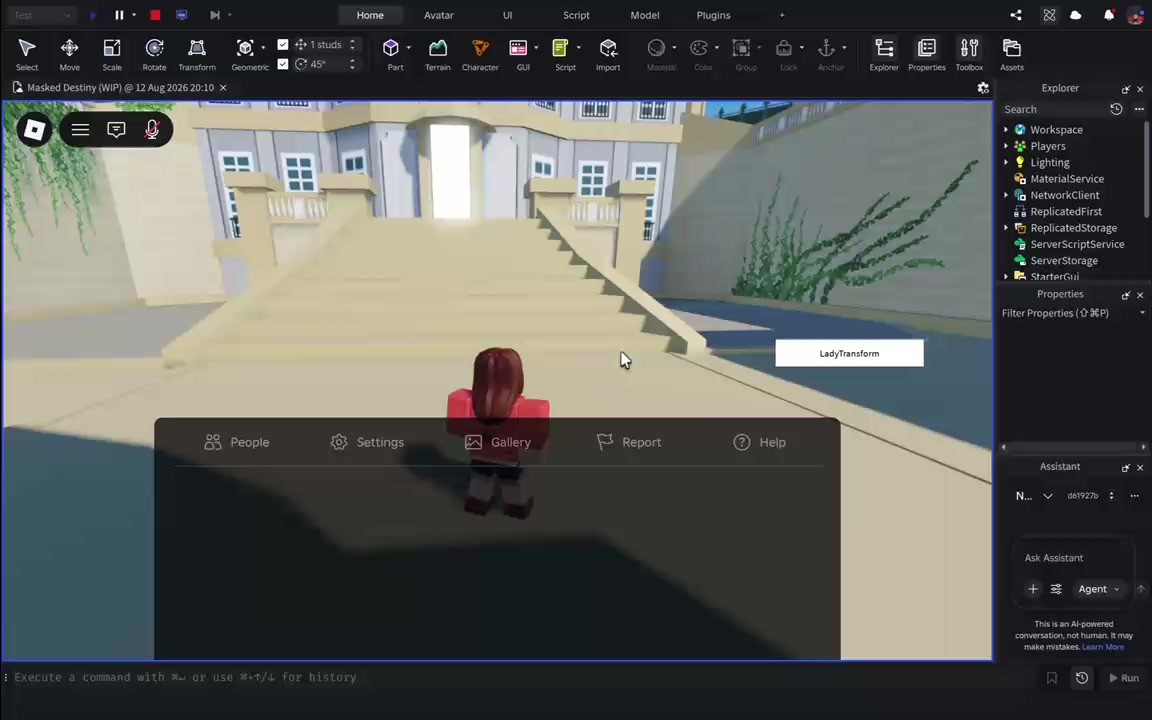This screenshot has width=1152, height=720.
Task: Switch to the Script tab
Action: pos(576,15)
